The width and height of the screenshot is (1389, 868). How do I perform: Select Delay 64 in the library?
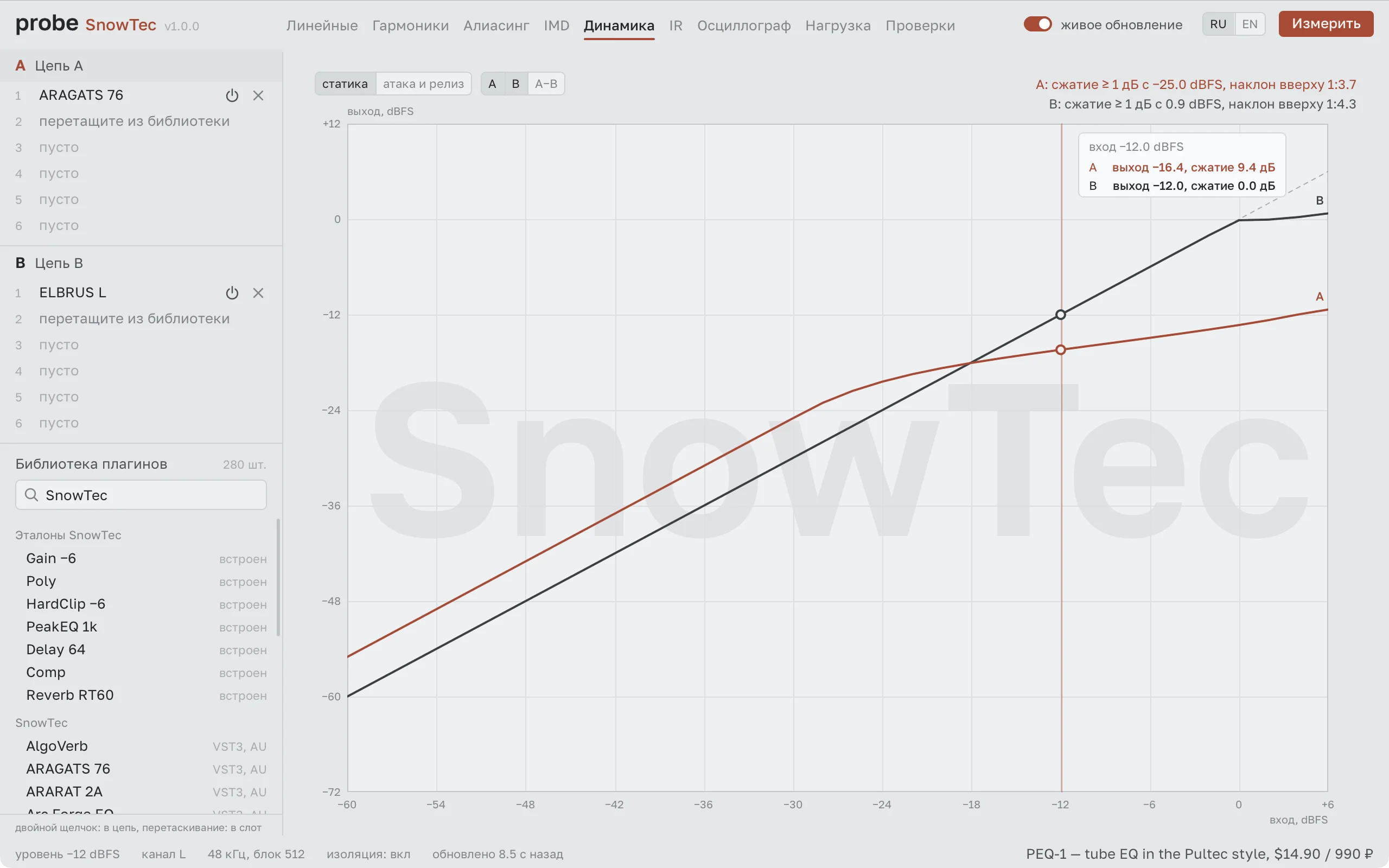tap(141, 650)
